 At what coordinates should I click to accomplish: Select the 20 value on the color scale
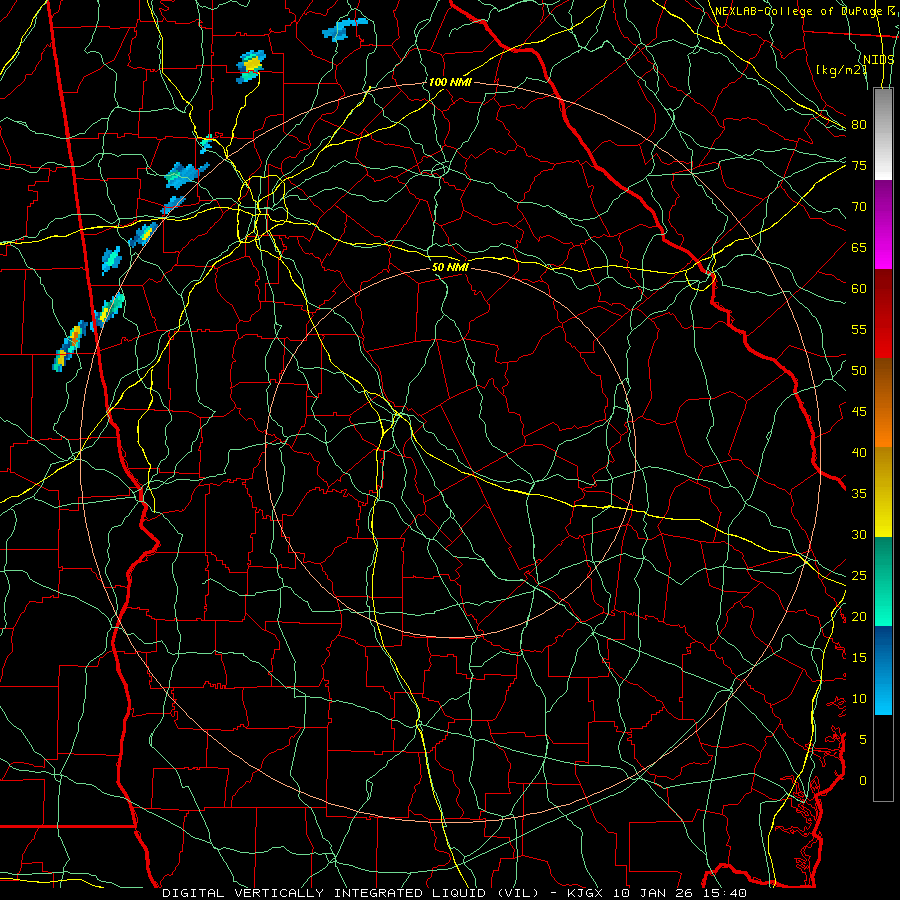[x=859, y=616]
